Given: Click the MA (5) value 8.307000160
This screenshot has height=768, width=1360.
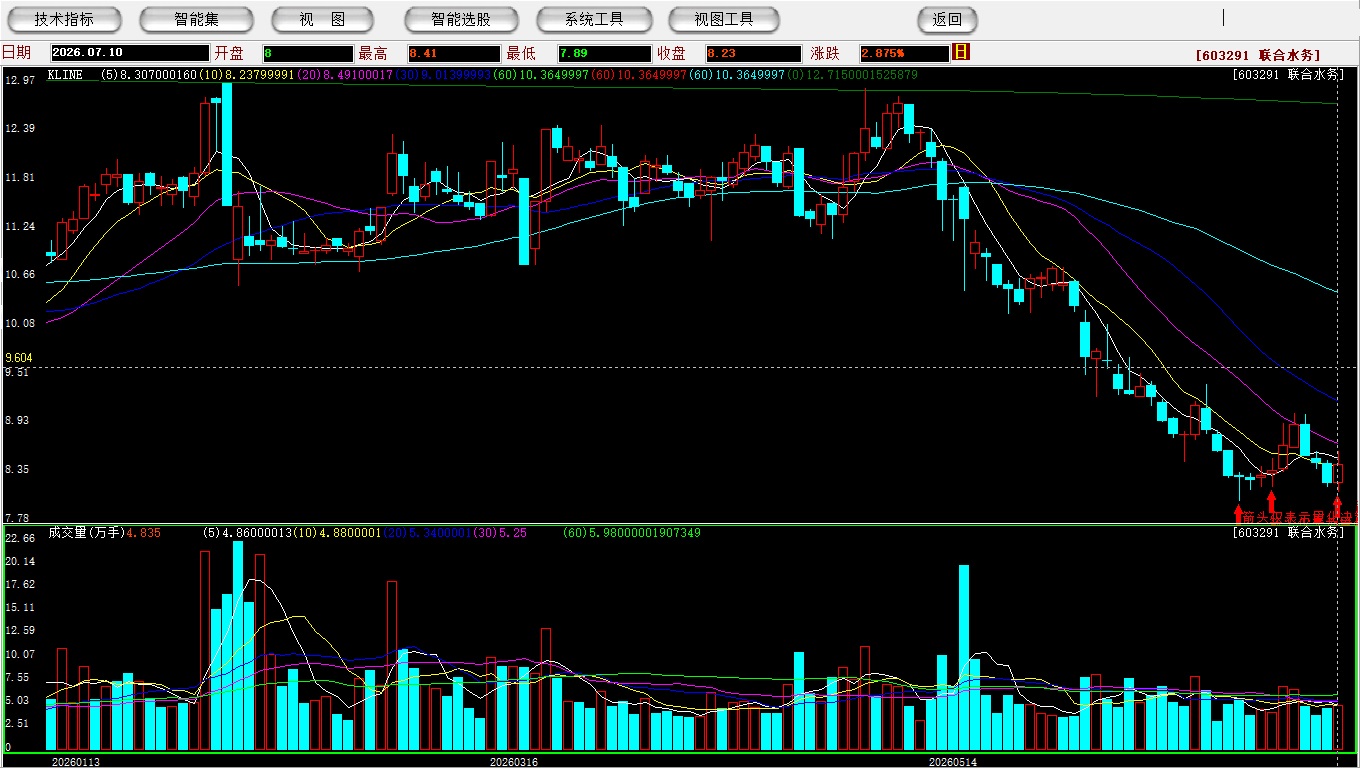Looking at the screenshot, I should tap(148, 75).
